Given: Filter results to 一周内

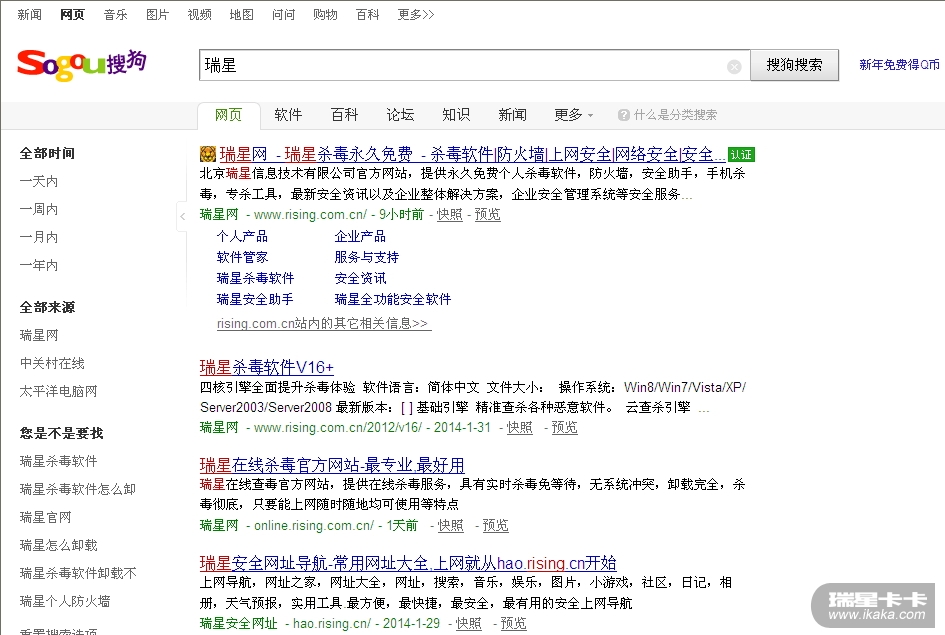Looking at the screenshot, I should [39, 210].
